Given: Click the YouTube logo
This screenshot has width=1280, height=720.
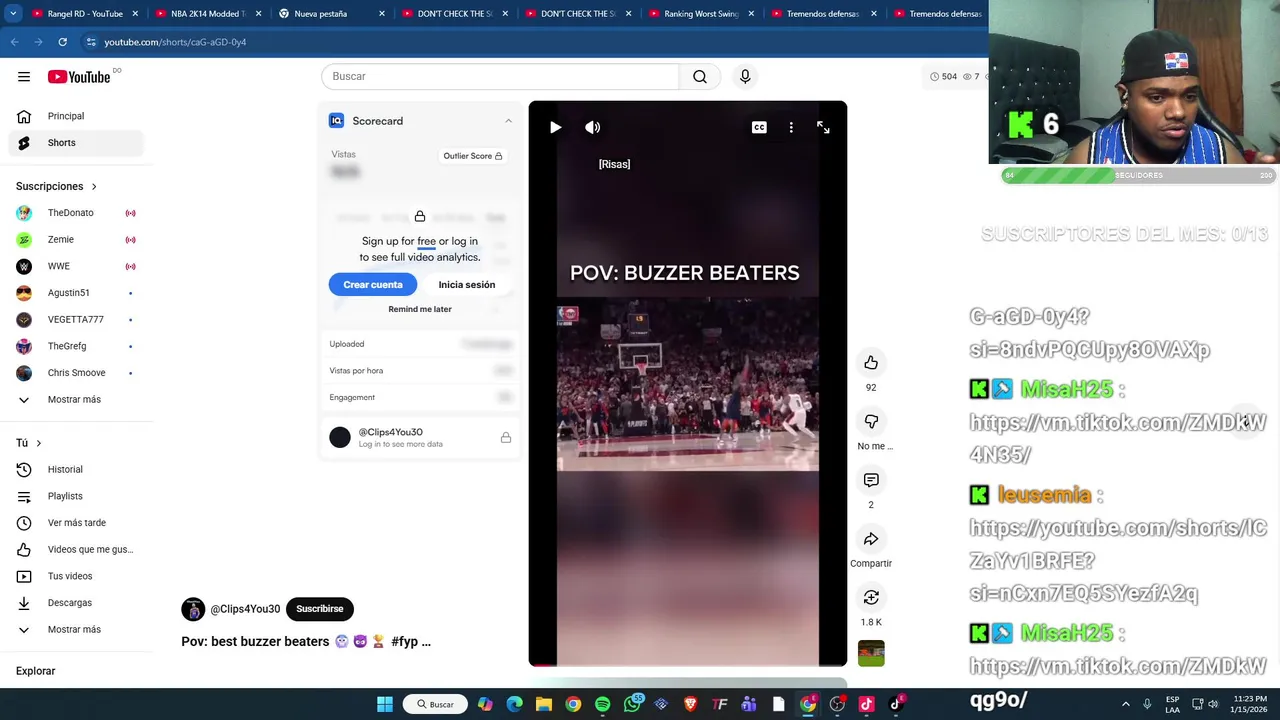Looking at the screenshot, I should point(79,77).
